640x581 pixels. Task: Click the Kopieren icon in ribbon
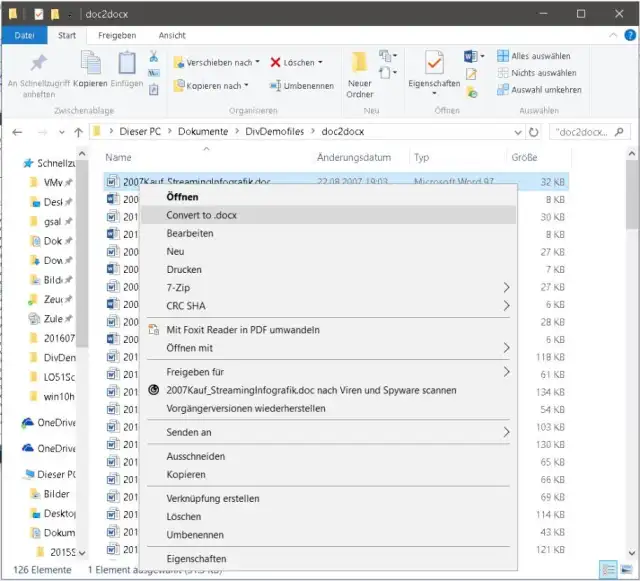coord(91,65)
